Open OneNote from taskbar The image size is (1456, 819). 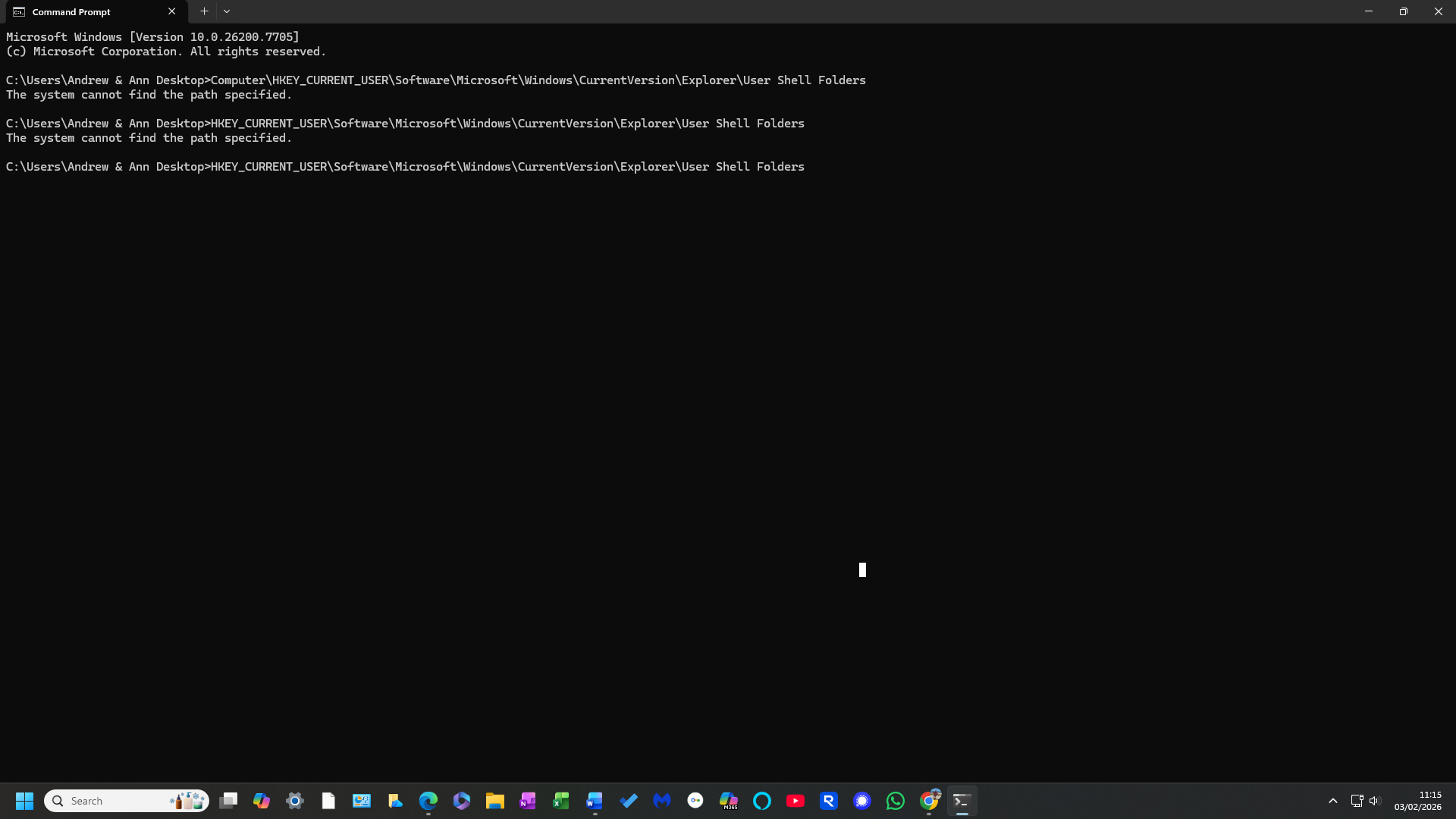pos(528,801)
